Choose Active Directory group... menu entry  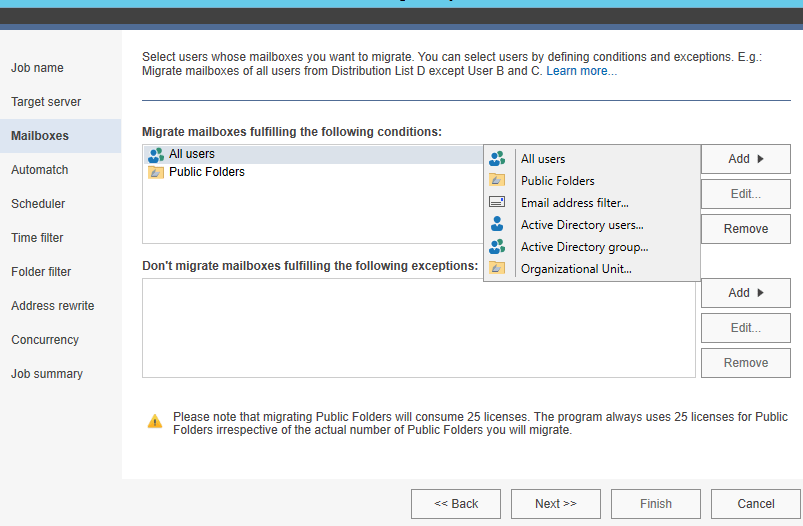[x=591, y=247]
